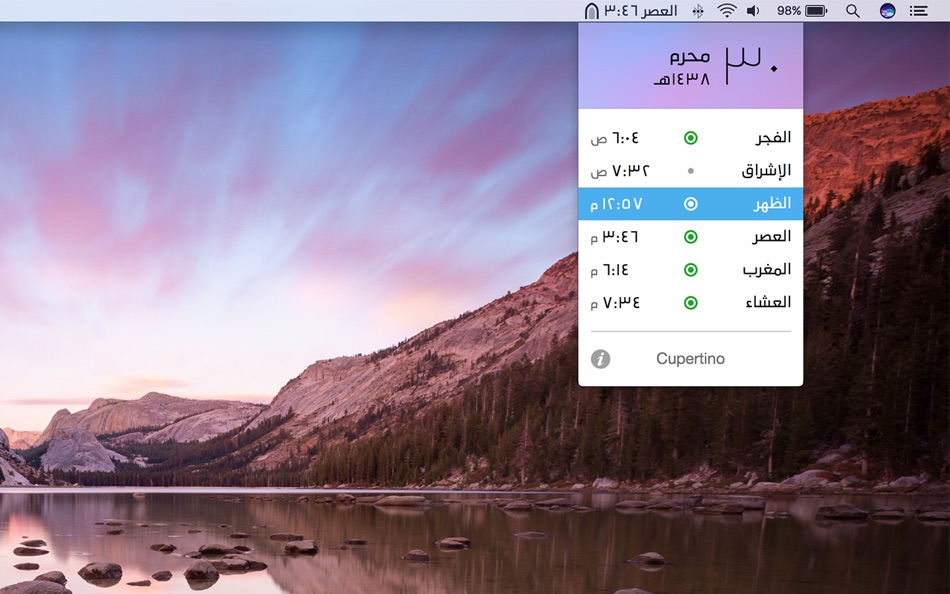
Task: Launch Siri from the menu bar
Action: coord(888,11)
